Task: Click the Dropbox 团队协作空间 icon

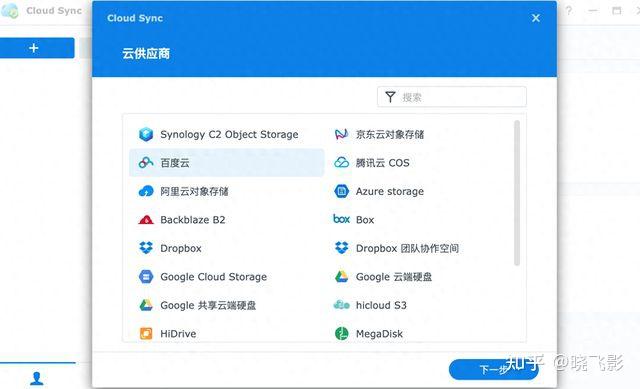Action: click(341, 248)
